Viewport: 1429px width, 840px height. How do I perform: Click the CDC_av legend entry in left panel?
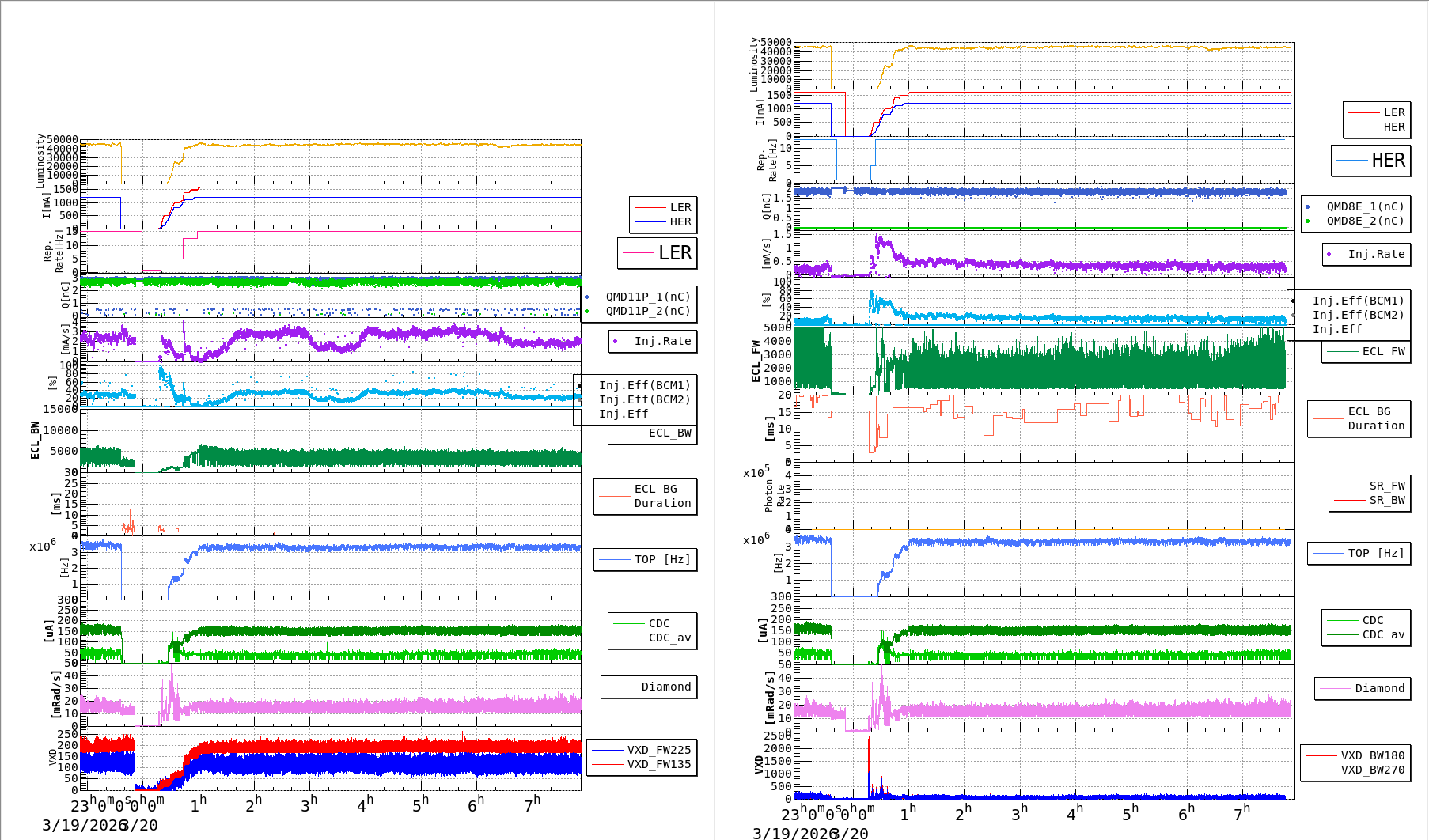(669, 638)
